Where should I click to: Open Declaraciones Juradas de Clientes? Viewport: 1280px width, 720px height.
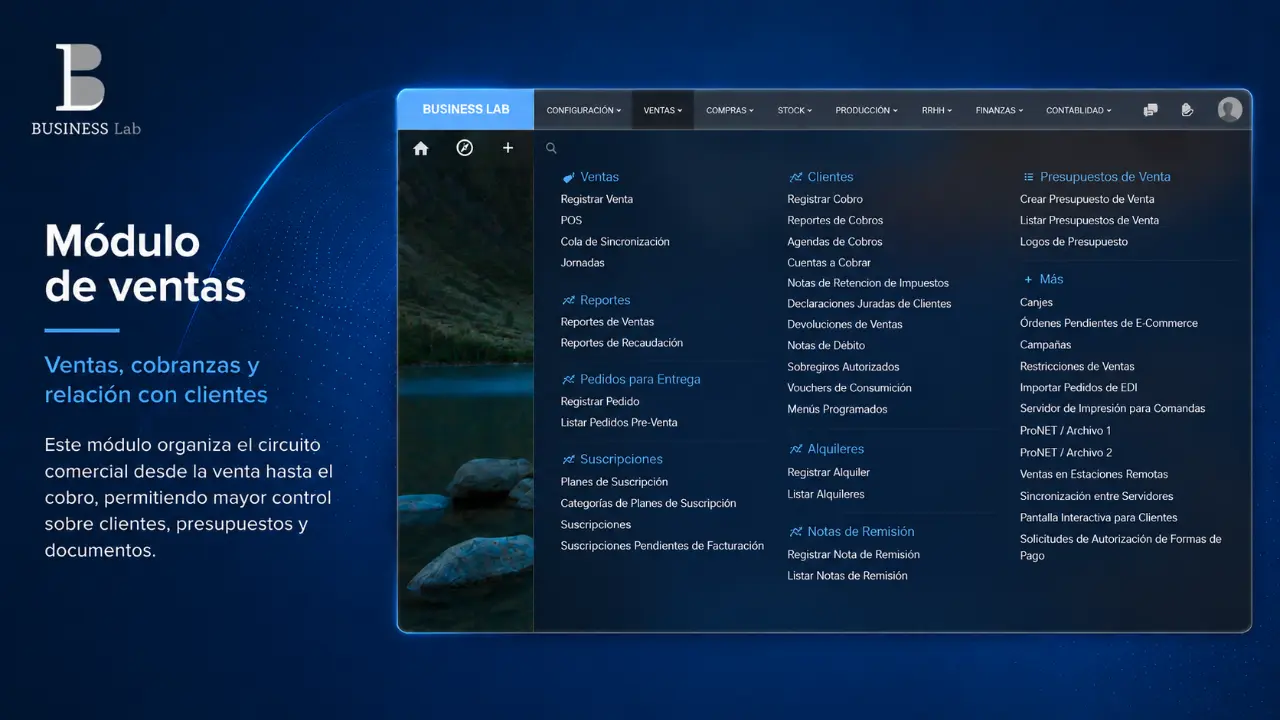pyautogui.click(x=869, y=304)
